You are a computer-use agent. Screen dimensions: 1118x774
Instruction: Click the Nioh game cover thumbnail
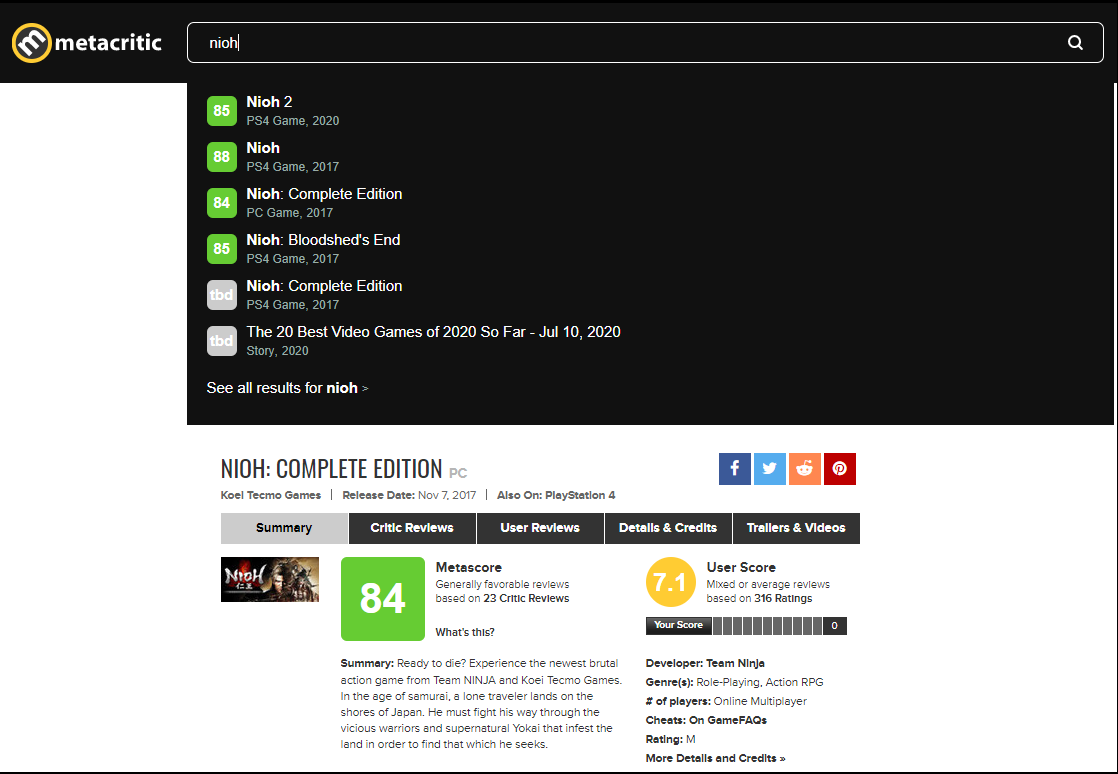(270, 579)
